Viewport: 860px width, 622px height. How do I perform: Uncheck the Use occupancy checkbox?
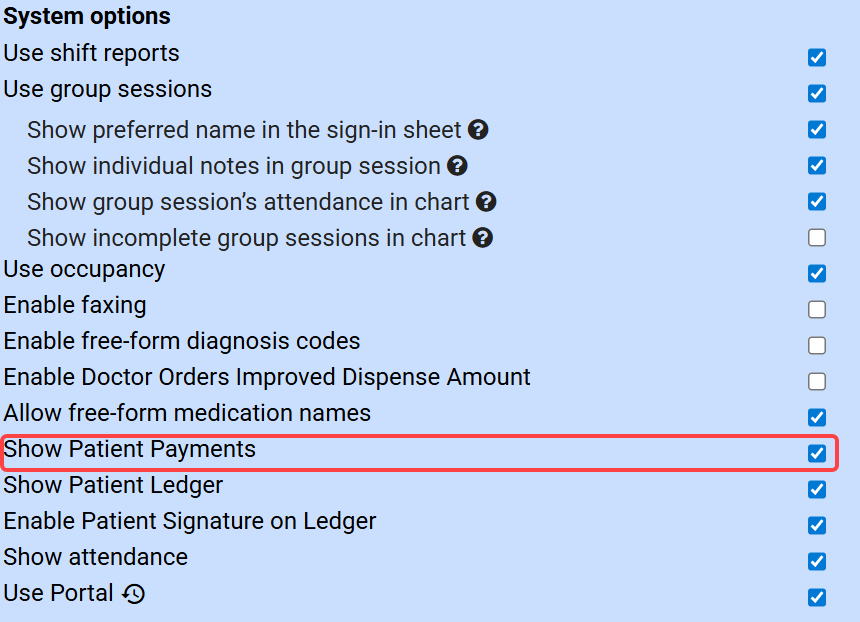(x=817, y=273)
